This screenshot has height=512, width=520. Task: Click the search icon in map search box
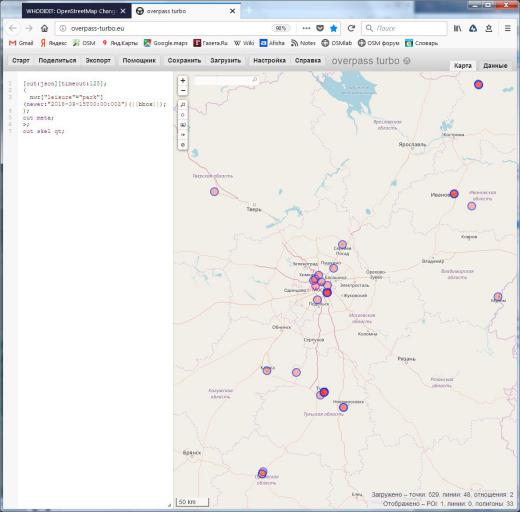pyautogui.click(x=255, y=80)
